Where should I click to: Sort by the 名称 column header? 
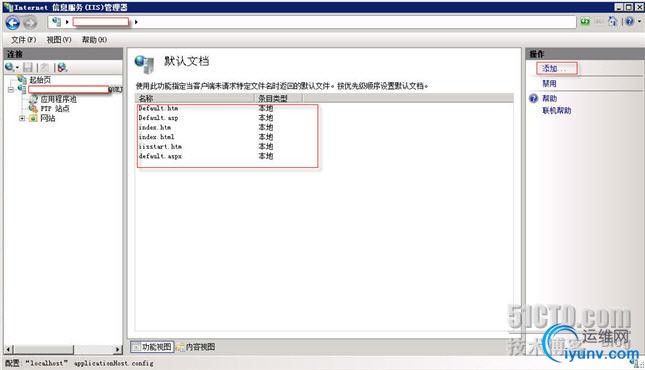coord(195,98)
